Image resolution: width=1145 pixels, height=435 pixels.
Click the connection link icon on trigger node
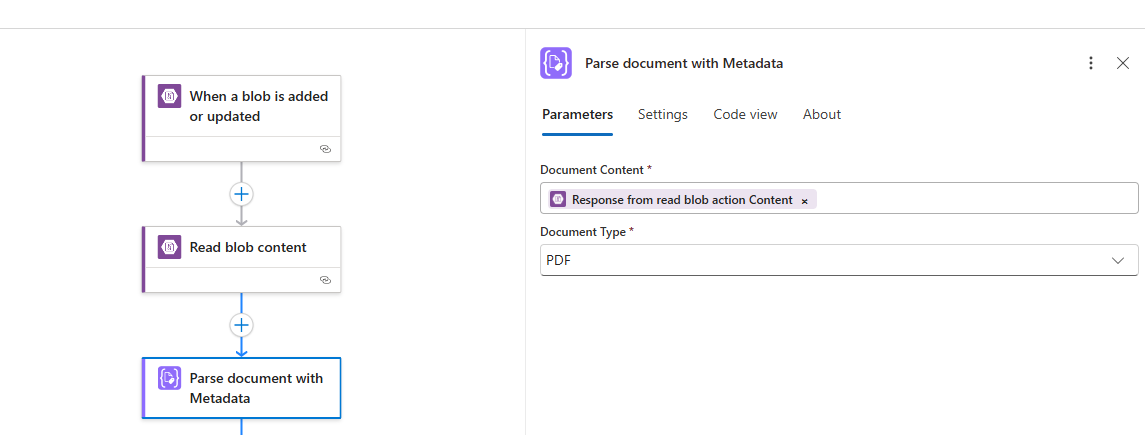click(x=325, y=148)
